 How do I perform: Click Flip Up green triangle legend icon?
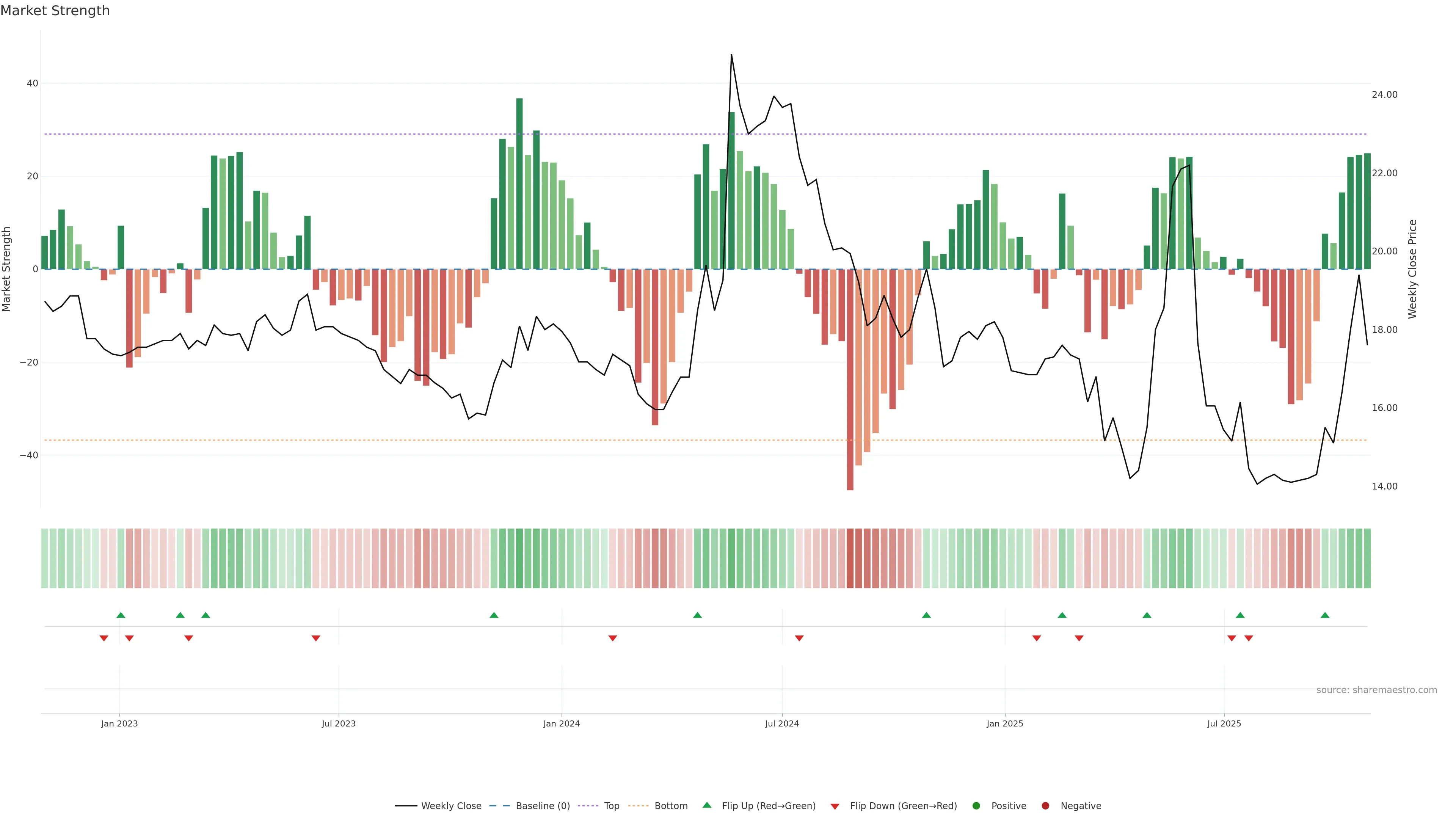pos(706,805)
